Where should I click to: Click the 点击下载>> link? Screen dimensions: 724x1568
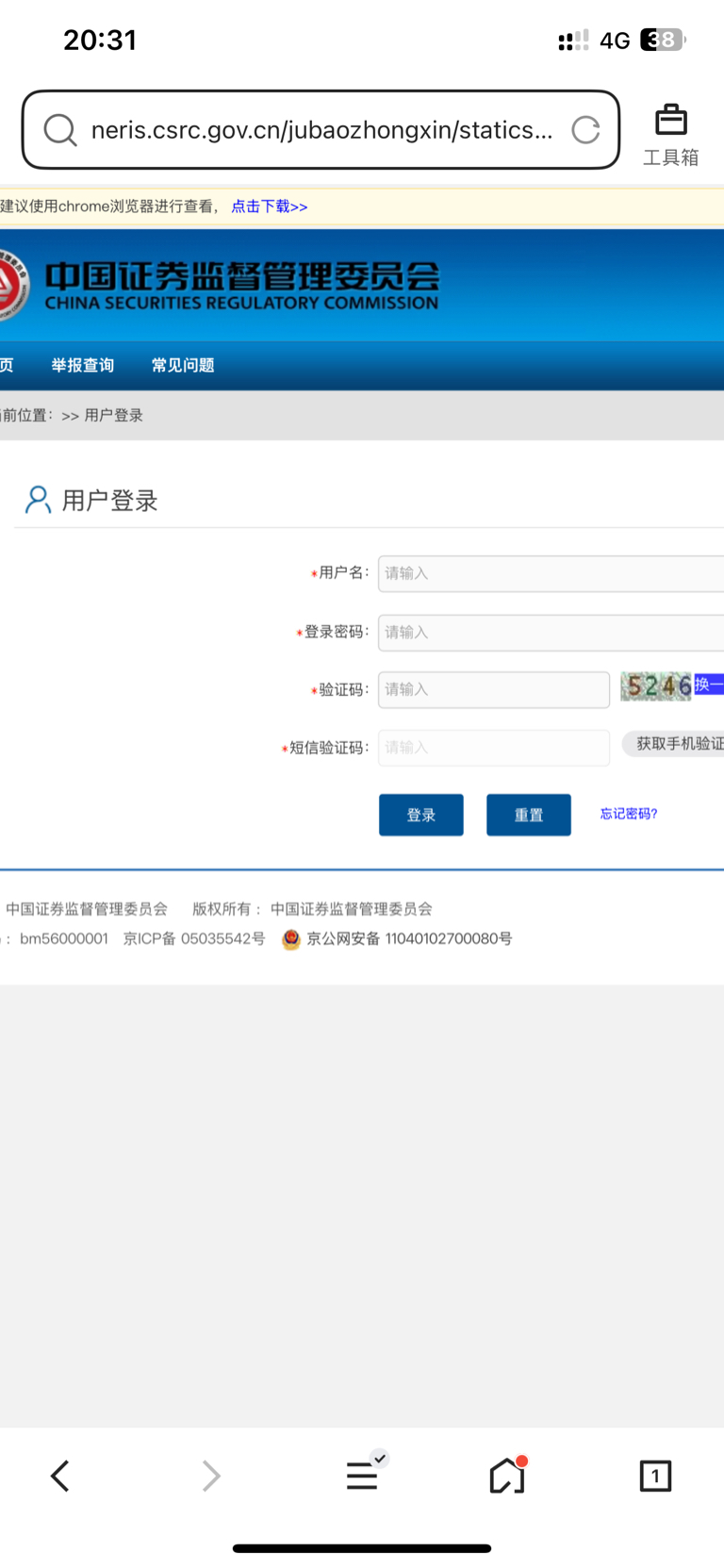click(x=270, y=206)
